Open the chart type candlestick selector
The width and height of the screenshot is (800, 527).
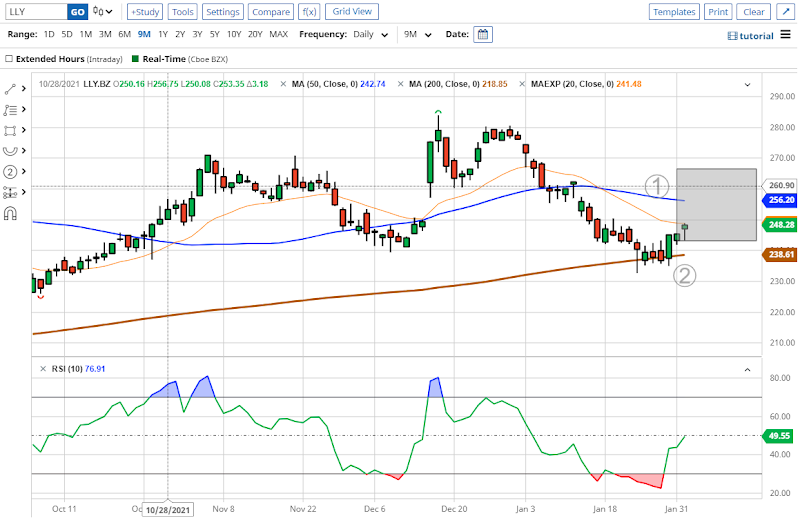(103, 12)
